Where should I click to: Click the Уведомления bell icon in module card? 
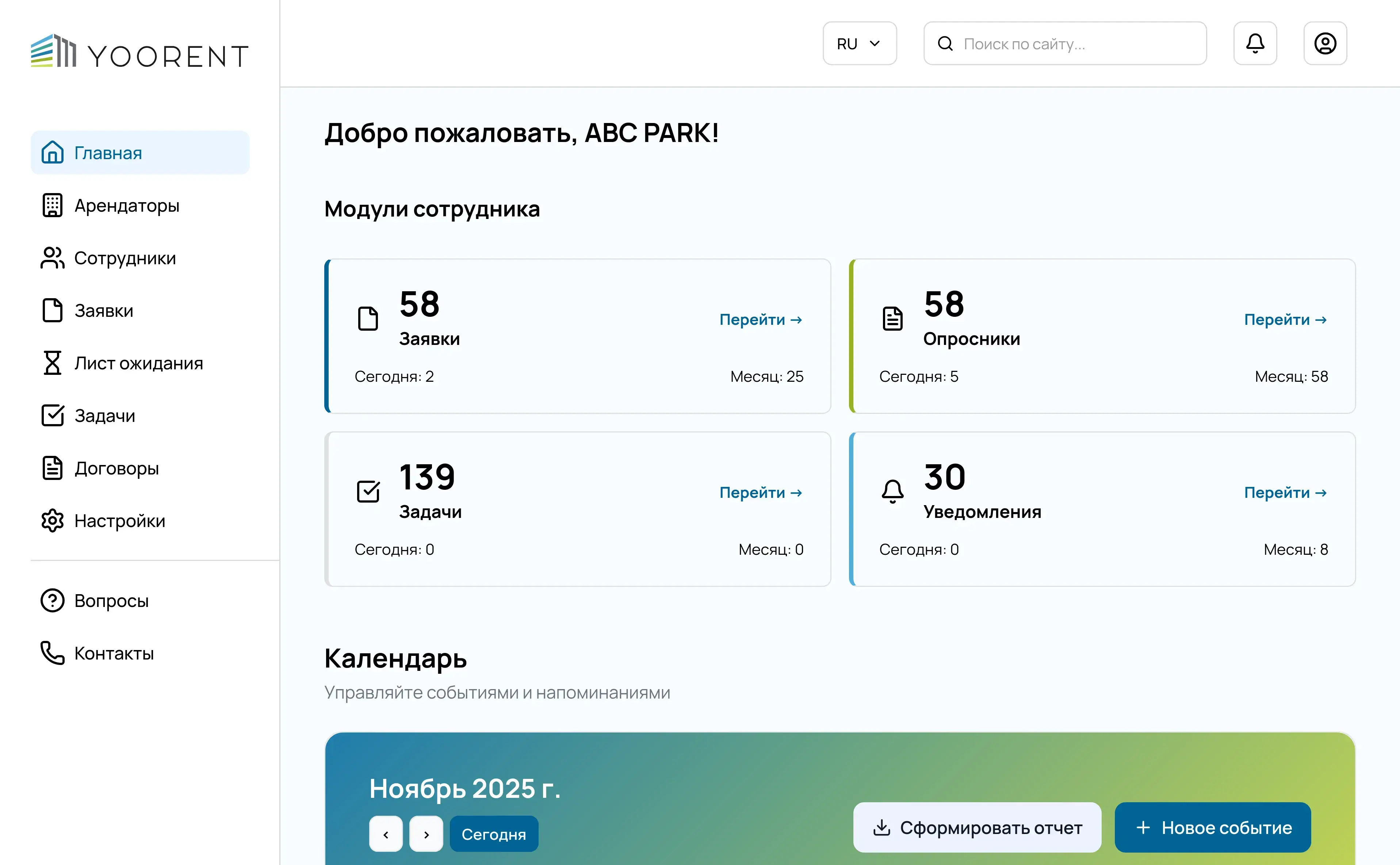(892, 491)
